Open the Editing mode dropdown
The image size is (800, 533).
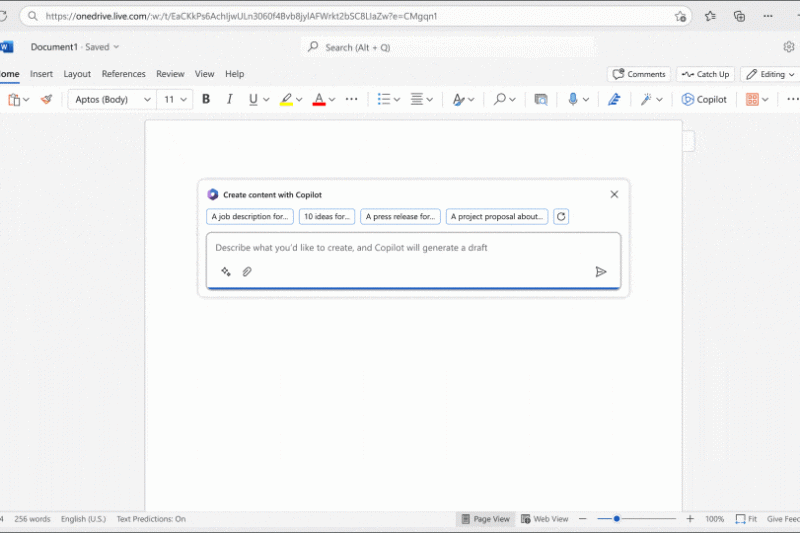click(770, 74)
